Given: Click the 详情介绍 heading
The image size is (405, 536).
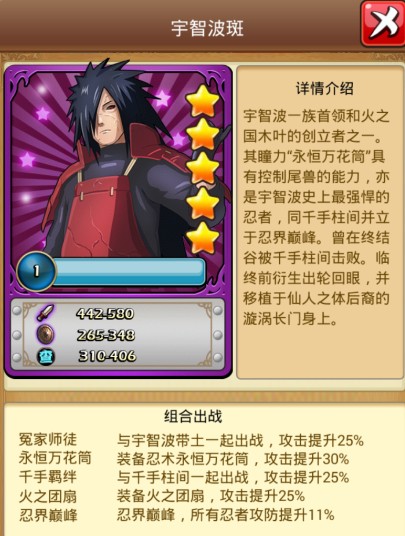Looking at the screenshot, I should point(324,89).
